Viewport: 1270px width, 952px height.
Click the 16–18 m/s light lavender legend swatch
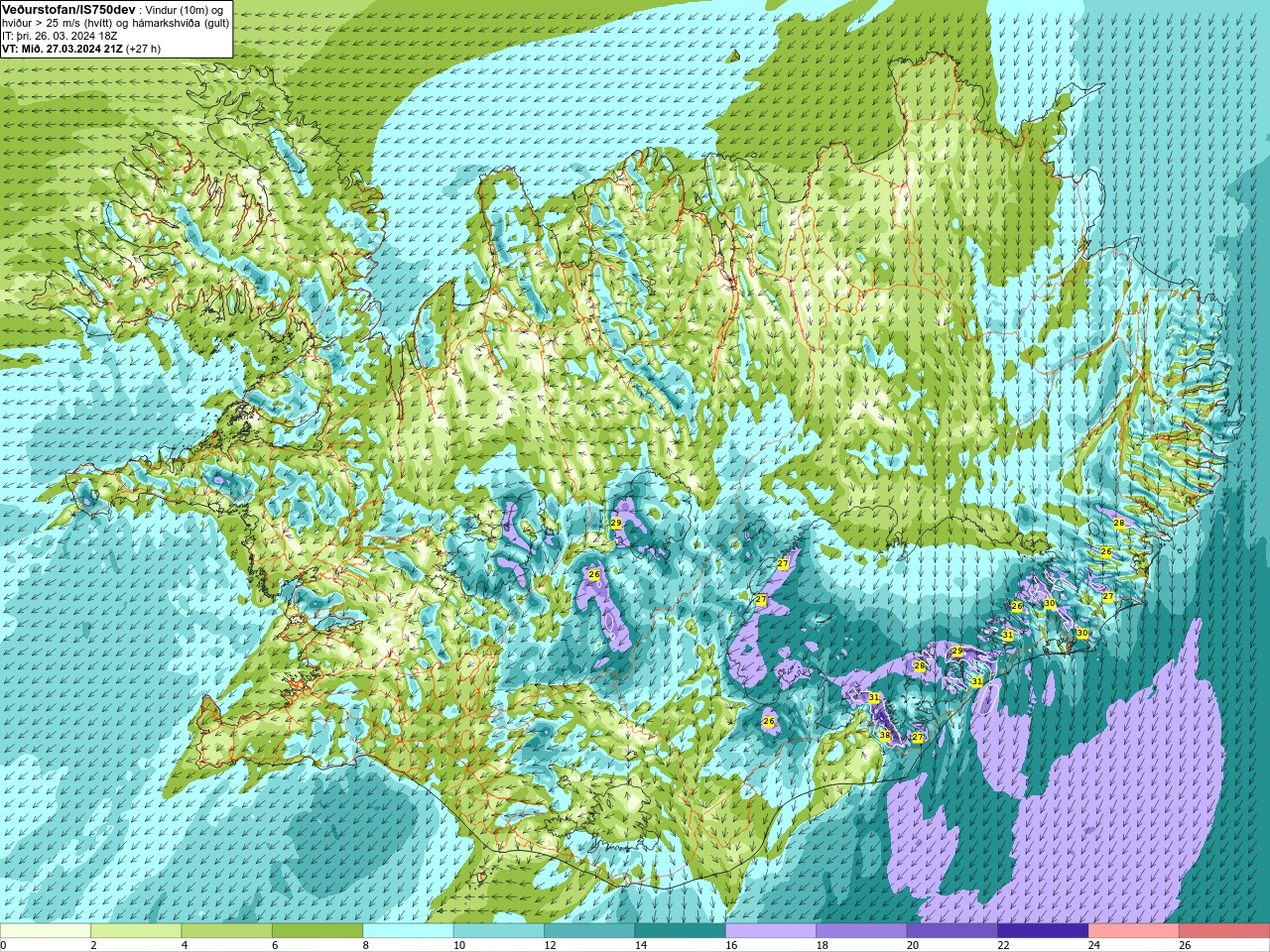[771, 931]
